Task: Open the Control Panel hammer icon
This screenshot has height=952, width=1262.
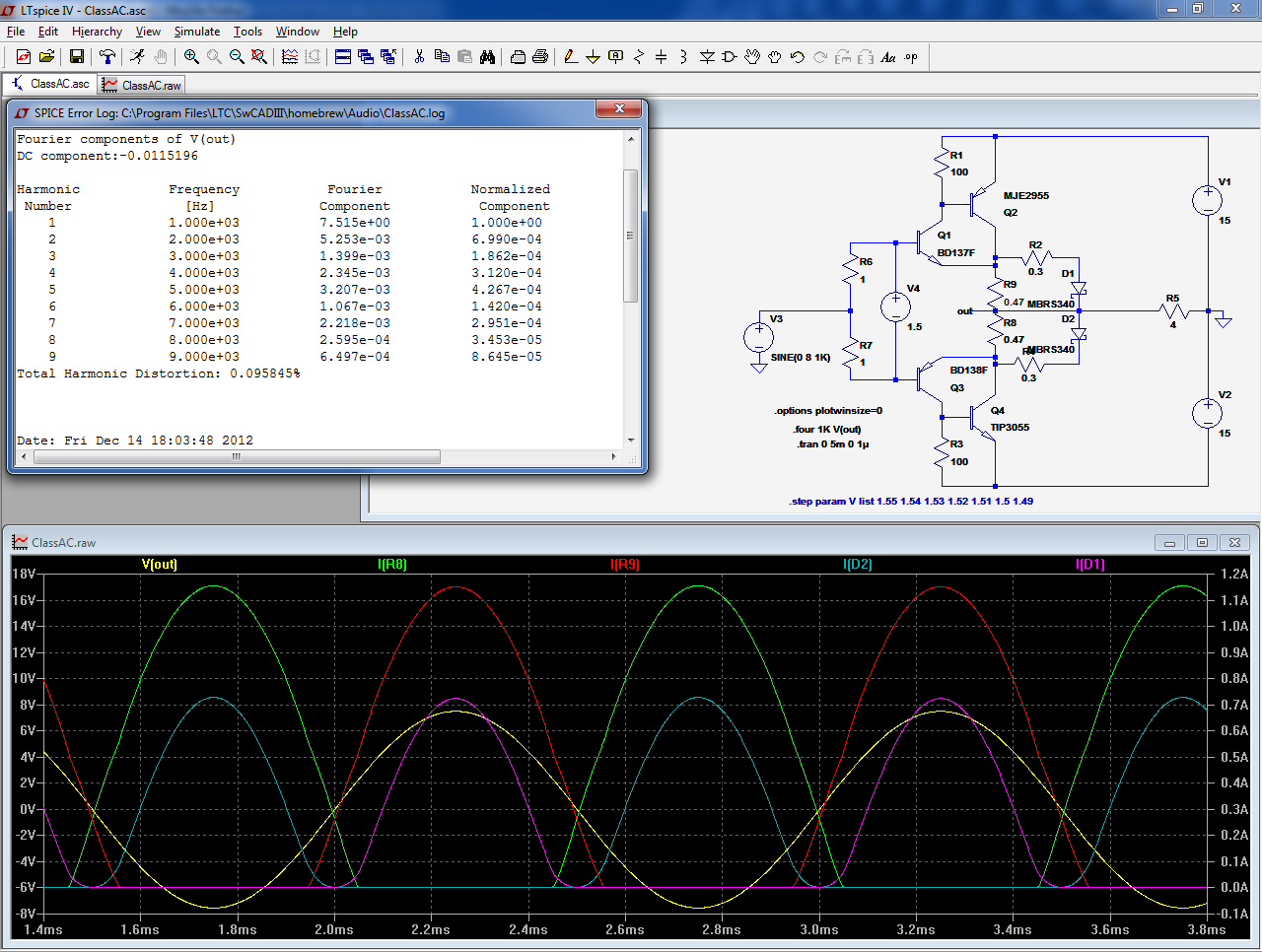Action: (x=107, y=57)
